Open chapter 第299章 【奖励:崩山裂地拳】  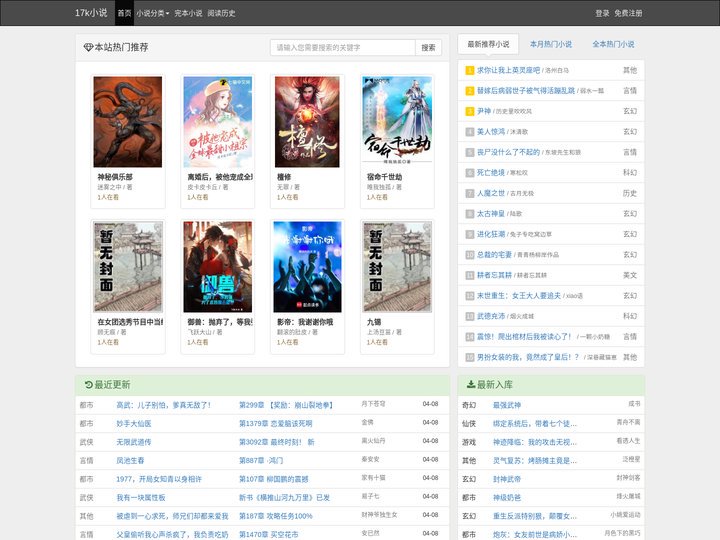[x=286, y=405]
